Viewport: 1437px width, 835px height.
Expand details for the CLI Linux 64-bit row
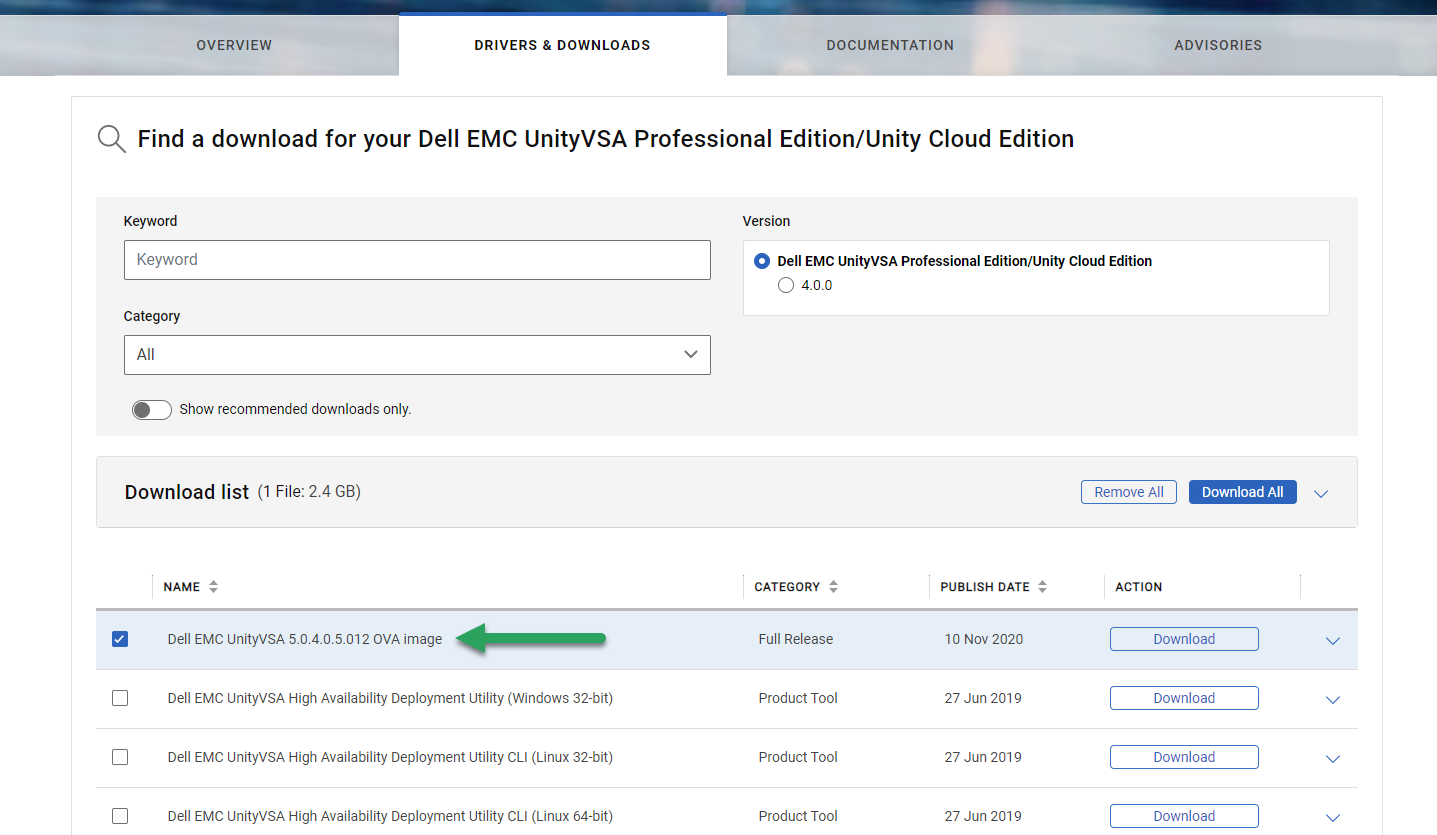click(x=1332, y=818)
